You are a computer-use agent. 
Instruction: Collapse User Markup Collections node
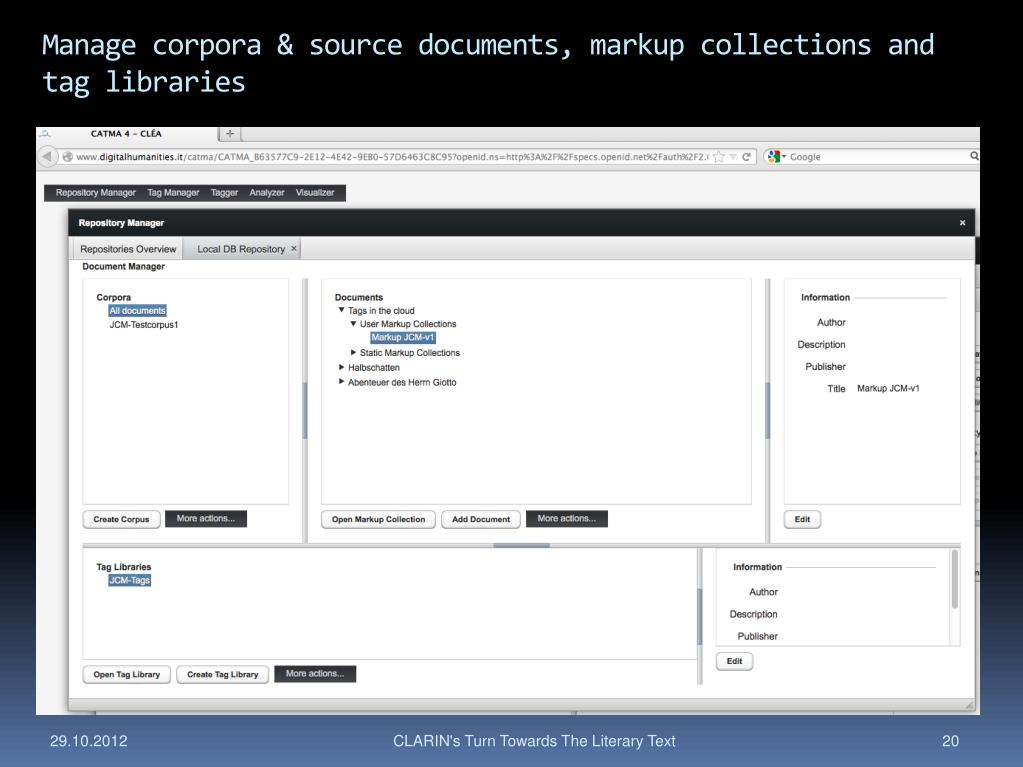pos(354,323)
